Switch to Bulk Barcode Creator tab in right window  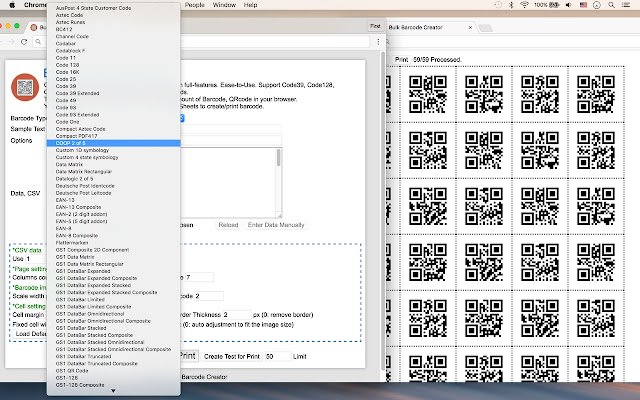(x=416, y=27)
